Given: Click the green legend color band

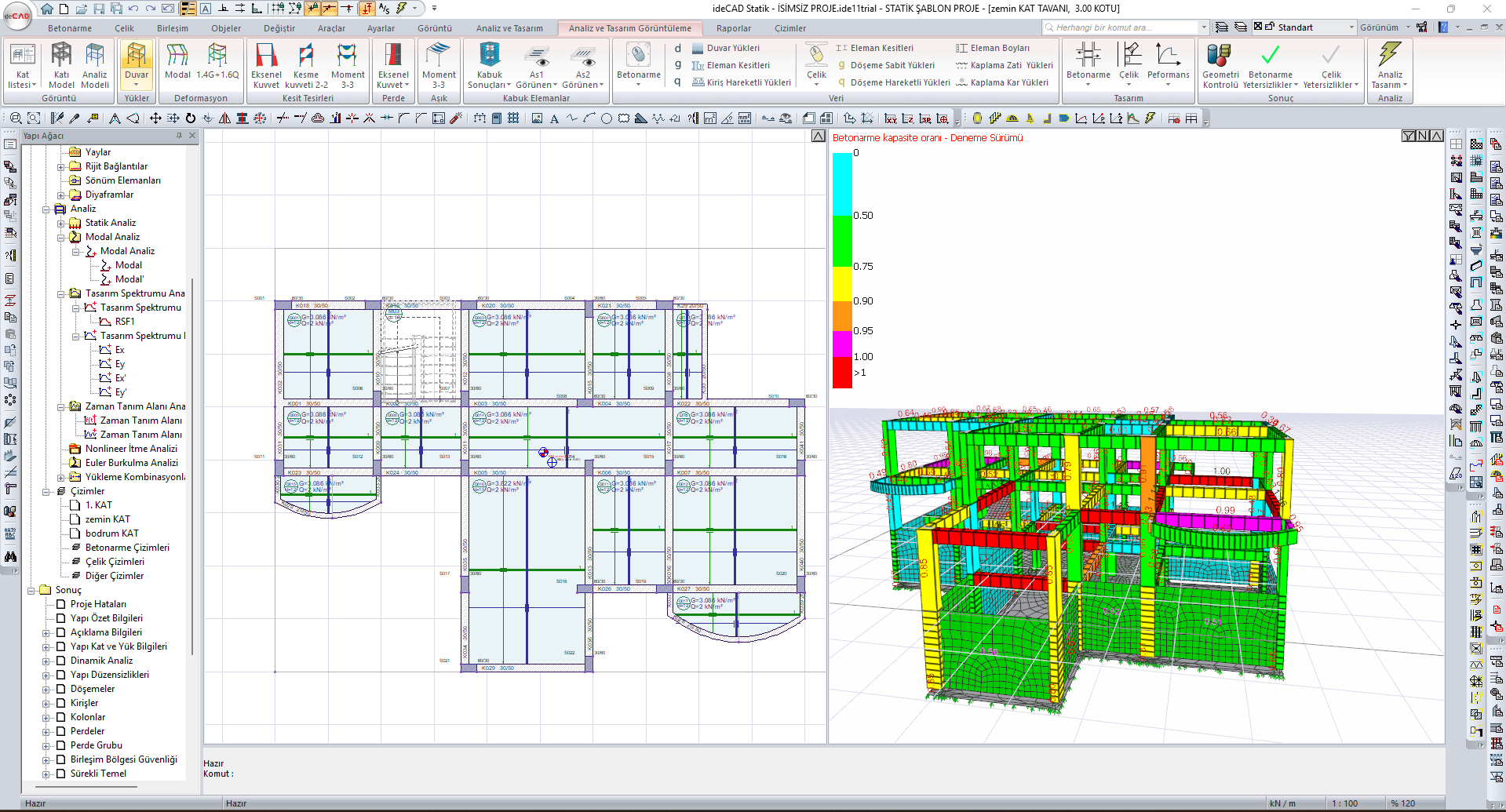Looking at the screenshot, I should [842, 241].
